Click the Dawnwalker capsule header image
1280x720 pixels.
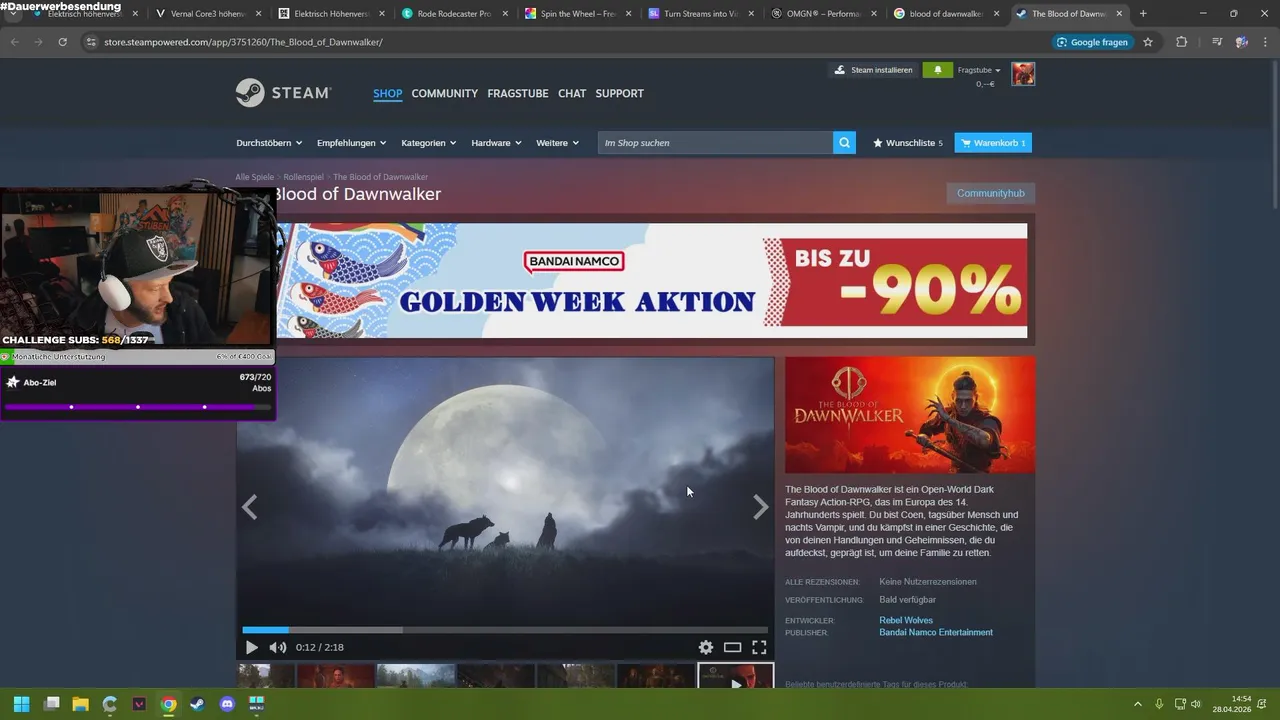click(x=910, y=415)
